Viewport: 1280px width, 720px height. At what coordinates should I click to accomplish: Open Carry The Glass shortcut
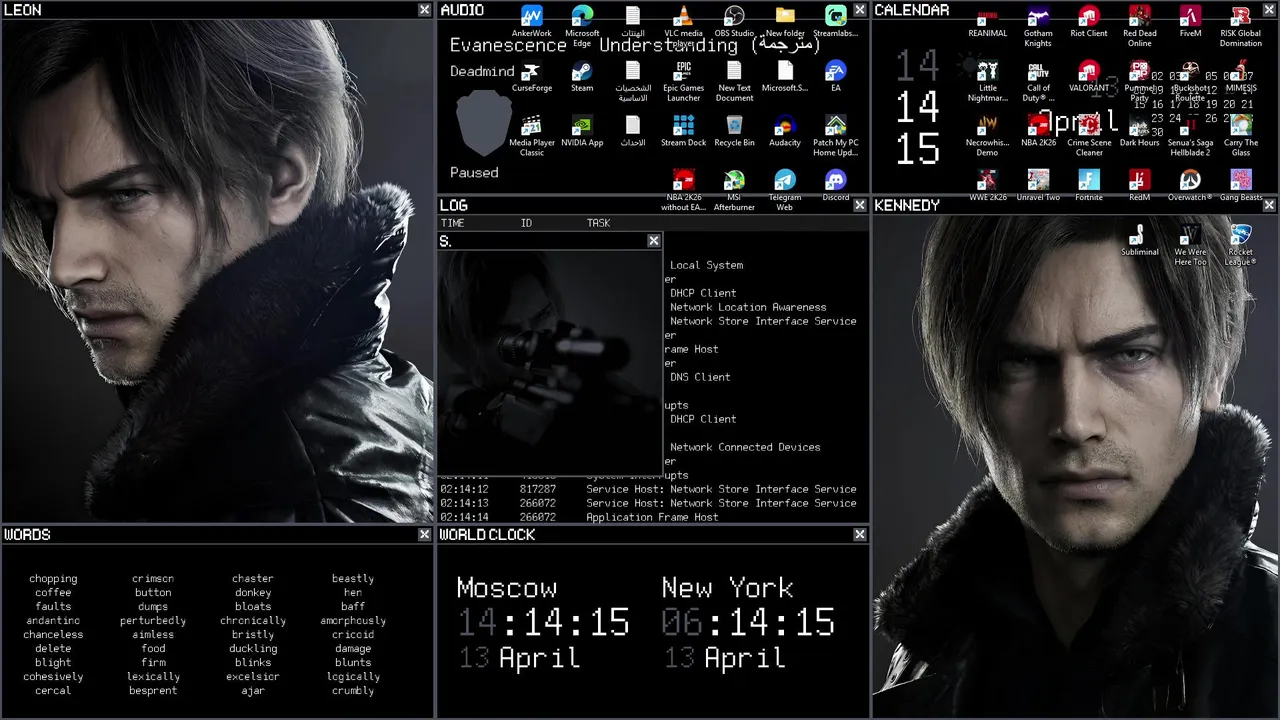(x=1241, y=135)
